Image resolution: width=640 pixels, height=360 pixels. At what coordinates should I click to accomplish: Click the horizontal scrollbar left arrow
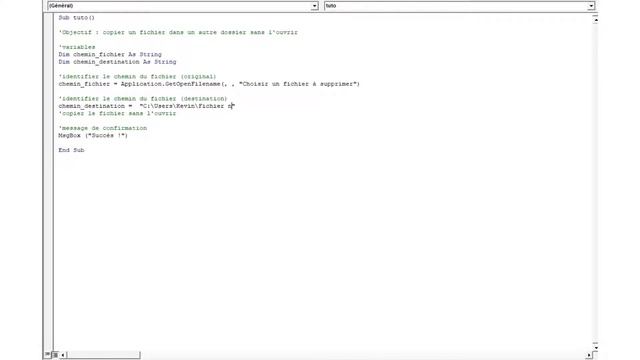pyautogui.click(x=63, y=355)
